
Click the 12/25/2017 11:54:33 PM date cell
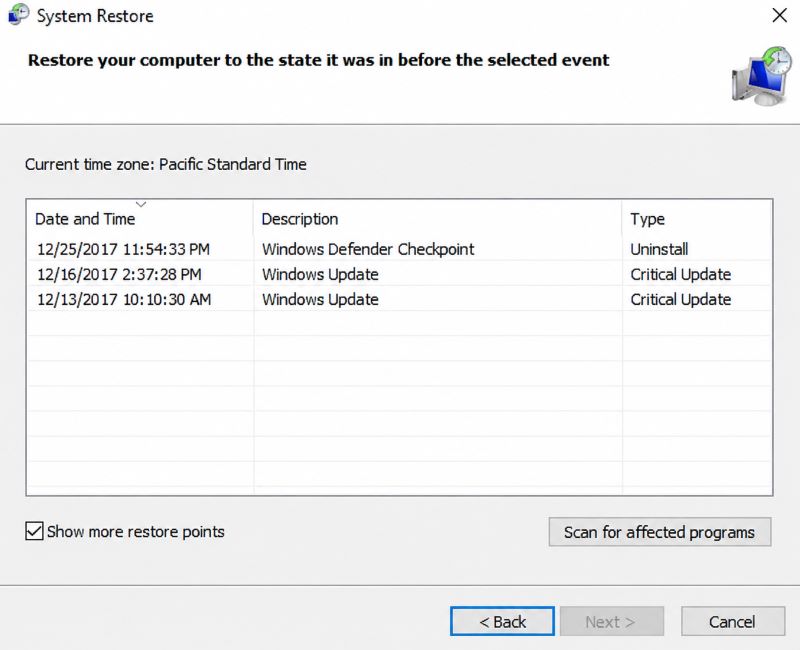pyautogui.click(x=123, y=249)
